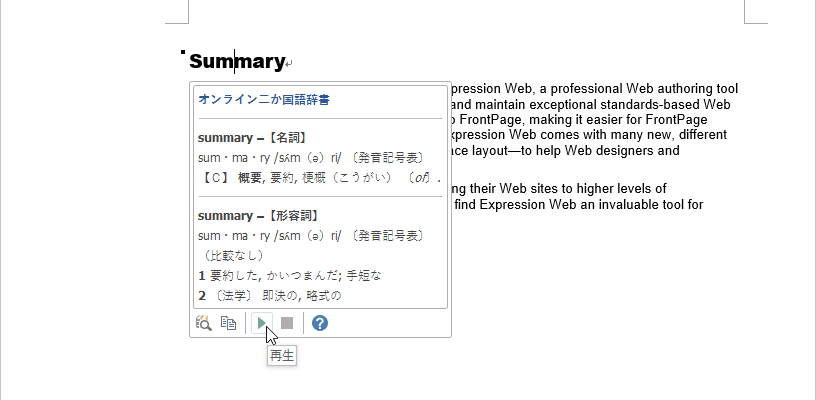Click definition 2 〔法学〕即決の, 略式の
816x400 pixels.
coord(270,296)
